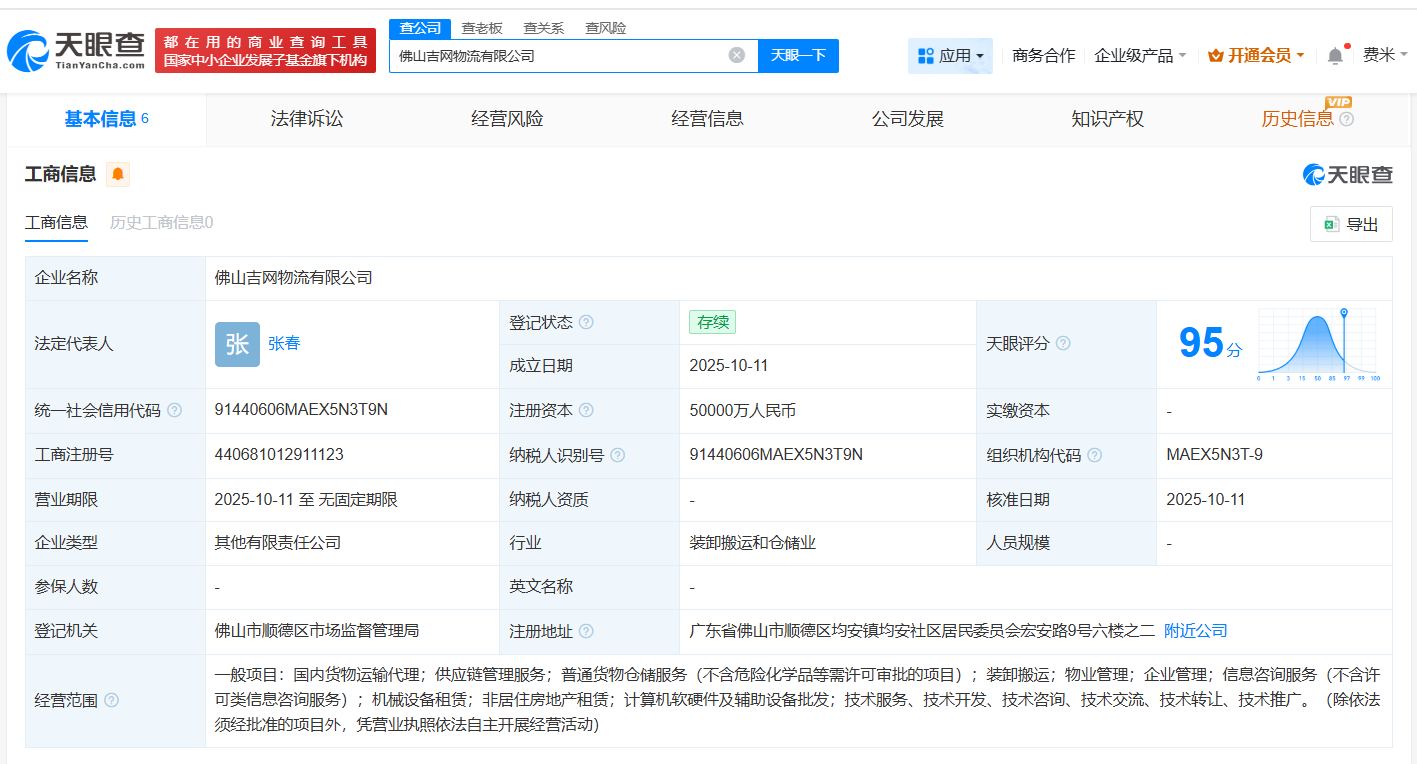Clear the search box with the X icon

pos(737,56)
